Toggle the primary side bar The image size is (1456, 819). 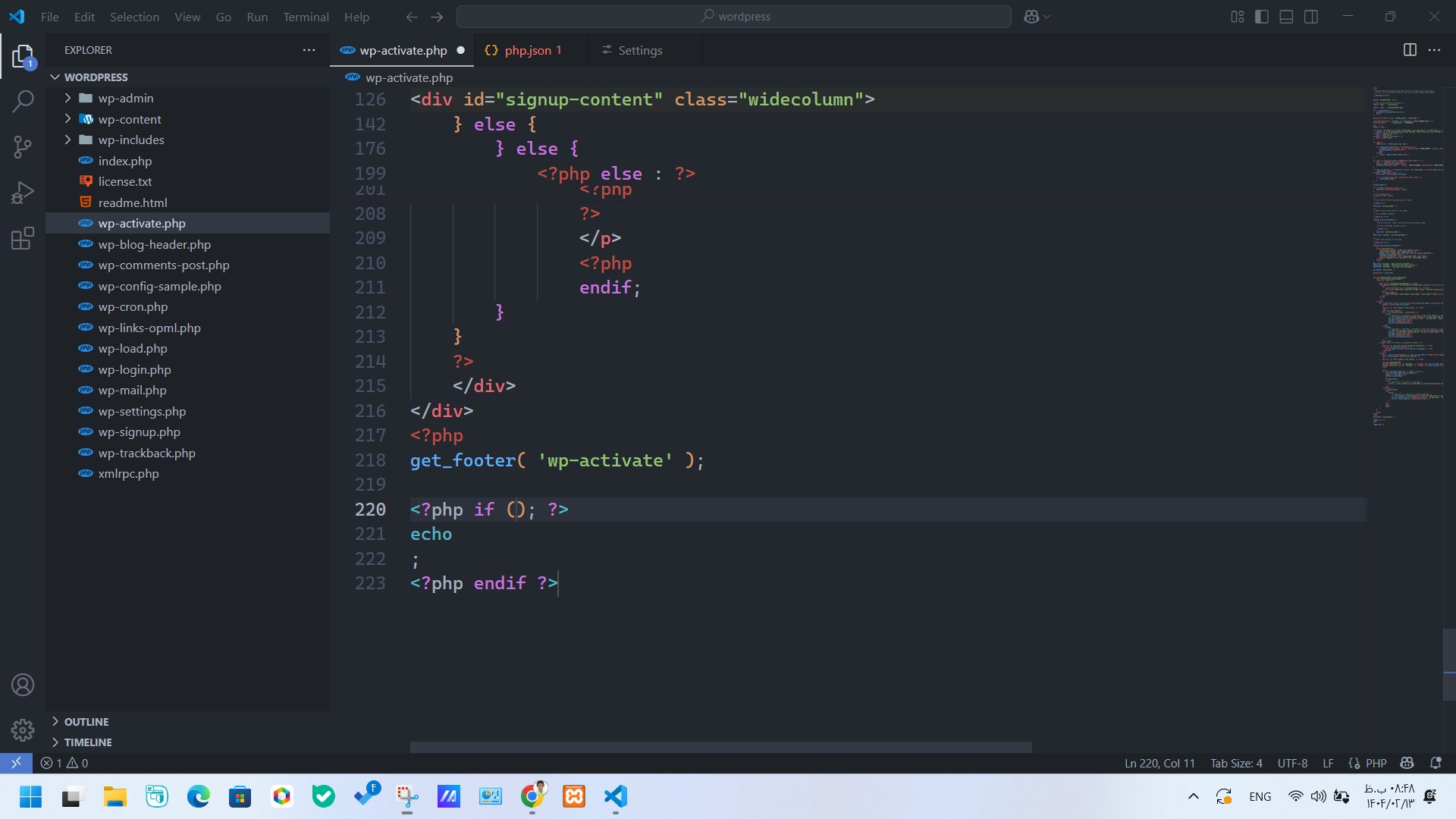click(x=1262, y=17)
